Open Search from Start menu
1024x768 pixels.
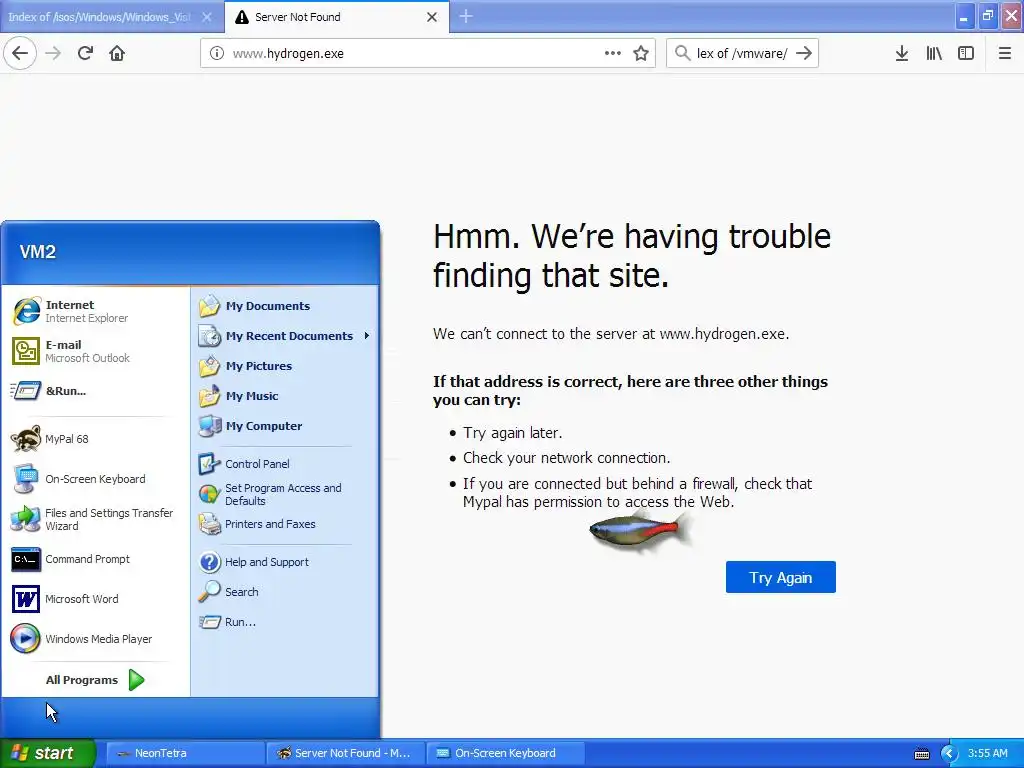285,592
